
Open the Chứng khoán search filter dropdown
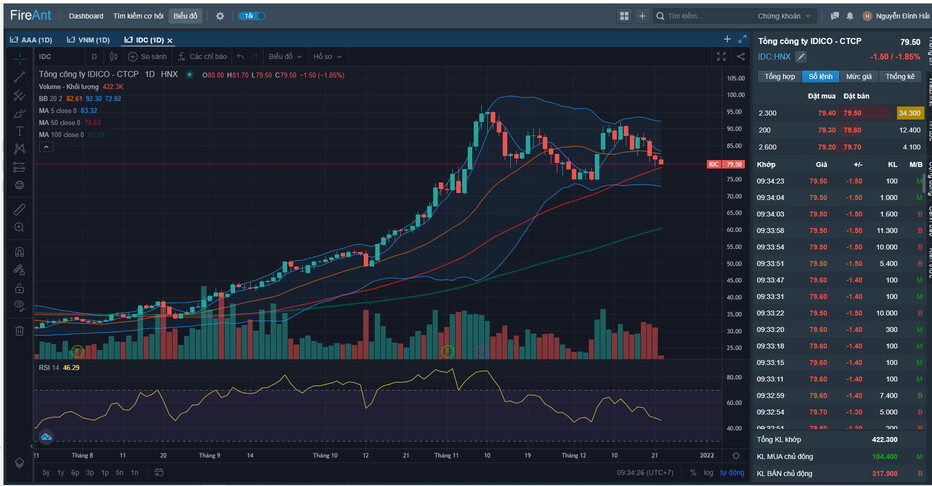[x=785, y=16]
